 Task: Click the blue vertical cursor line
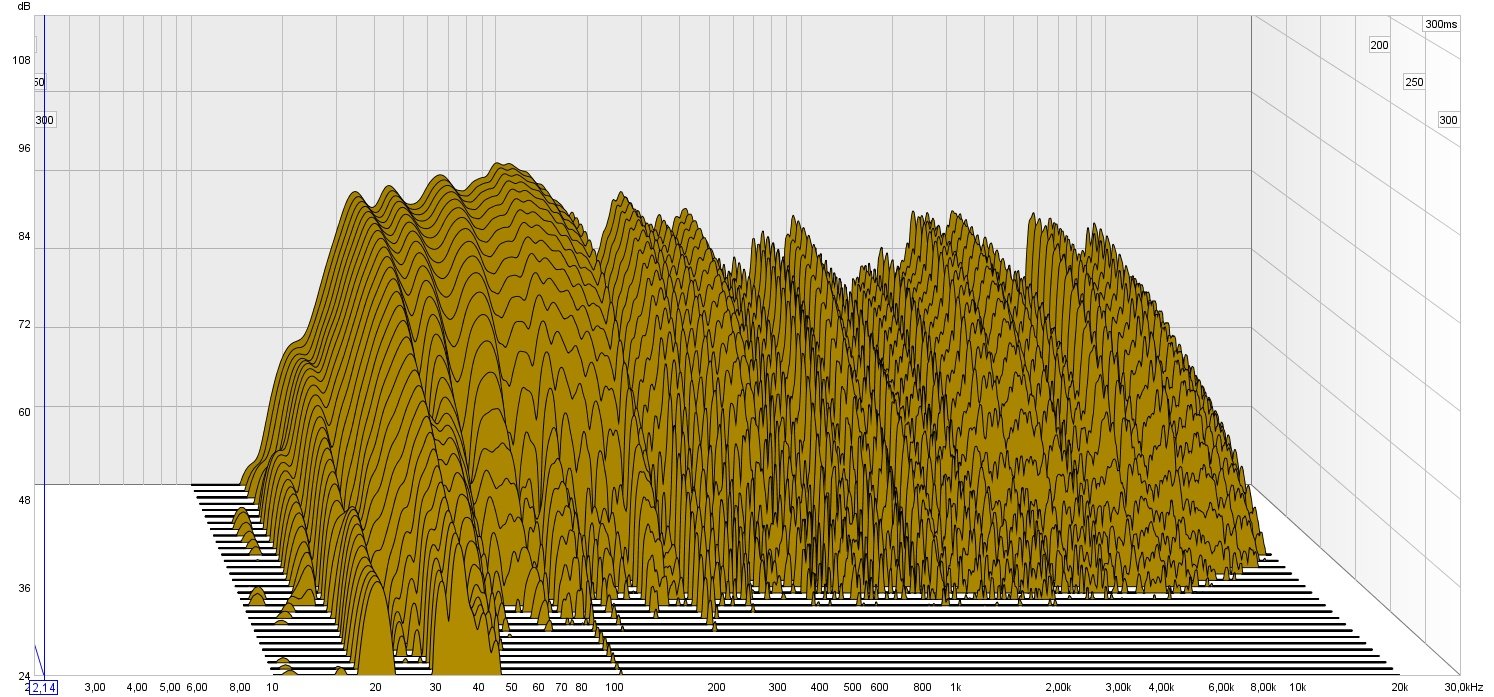pos(45,350)
